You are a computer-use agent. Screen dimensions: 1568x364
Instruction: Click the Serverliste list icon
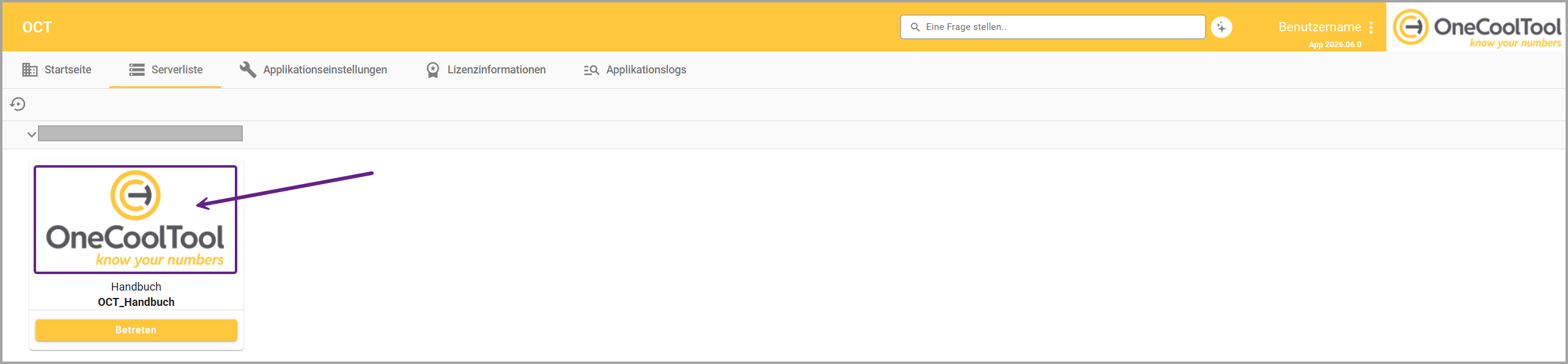point(137,70)
